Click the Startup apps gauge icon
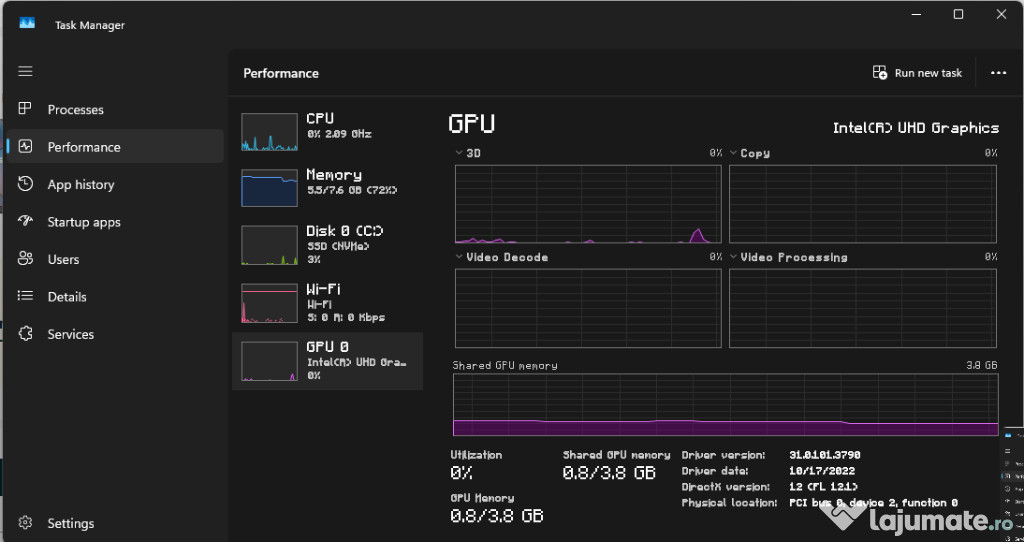Viewport: 1024px width, 542px height. click(x=26, y=222)
